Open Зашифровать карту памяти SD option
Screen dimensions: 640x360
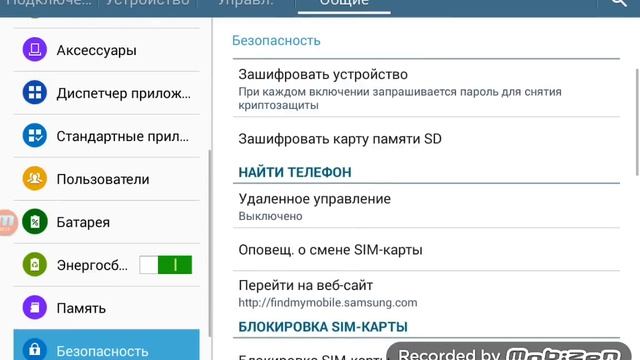(426, 139)
